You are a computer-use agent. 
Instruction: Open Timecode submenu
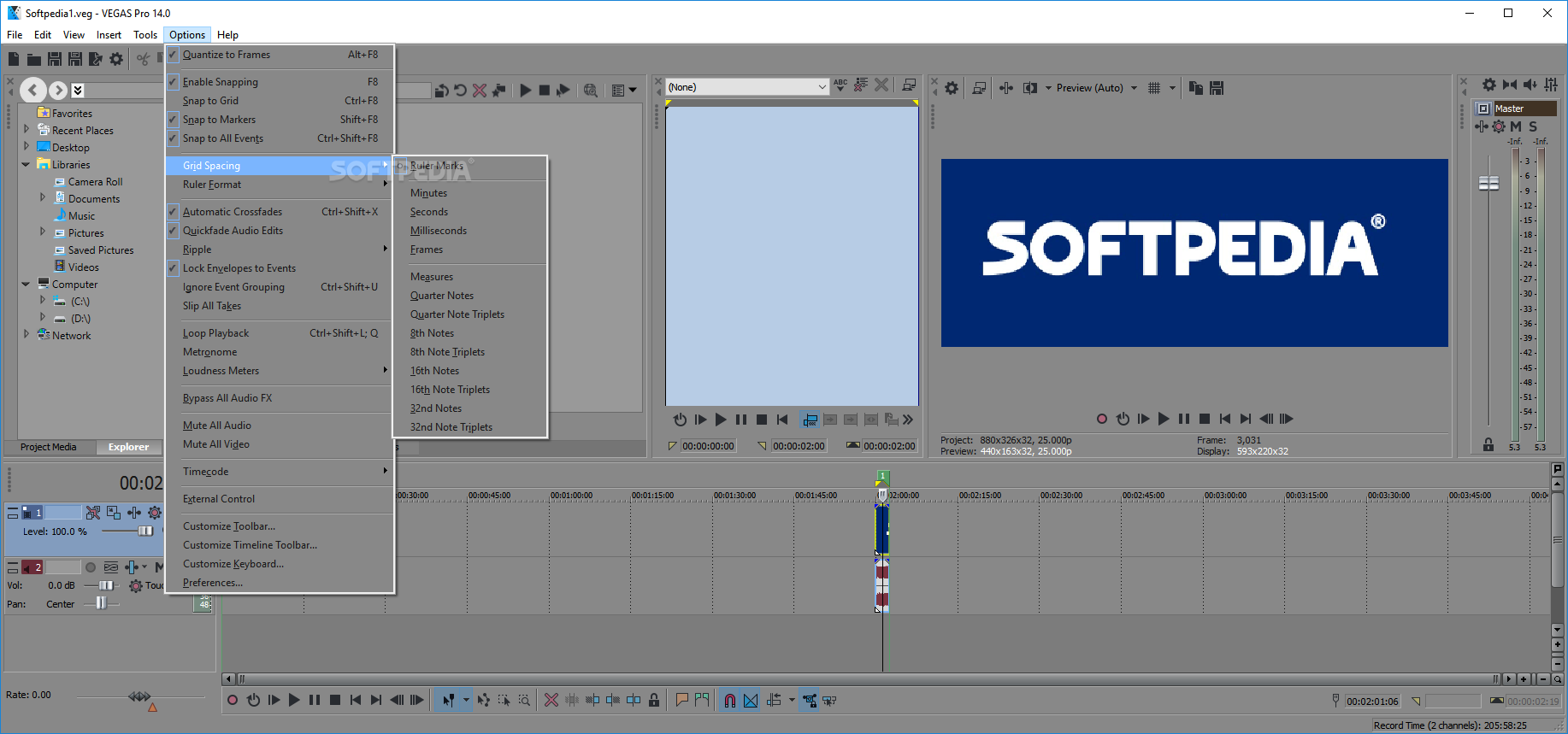(x=280, y=472)
